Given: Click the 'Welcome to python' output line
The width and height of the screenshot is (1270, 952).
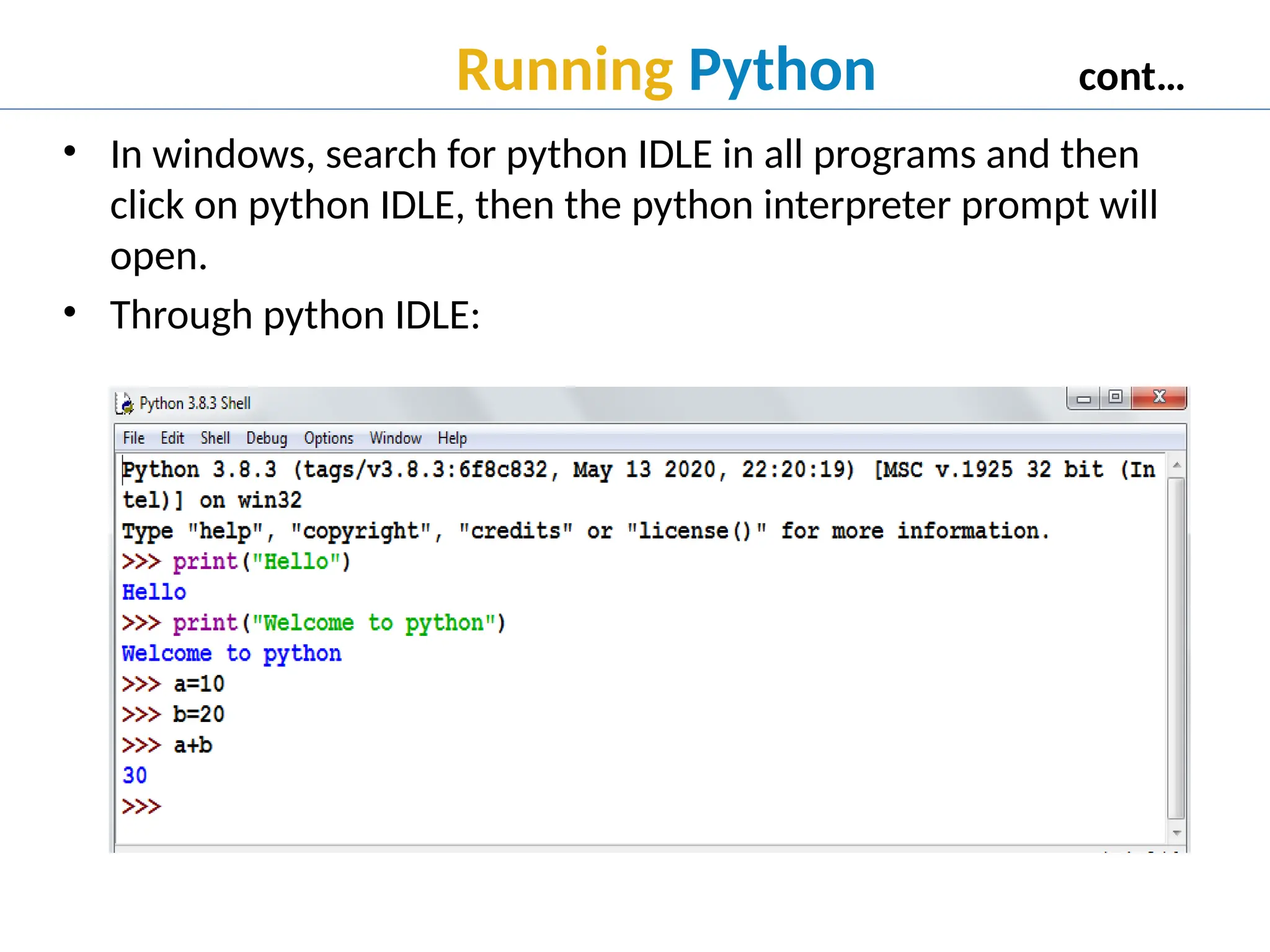Looking at the screenshot, I should 231,653.
